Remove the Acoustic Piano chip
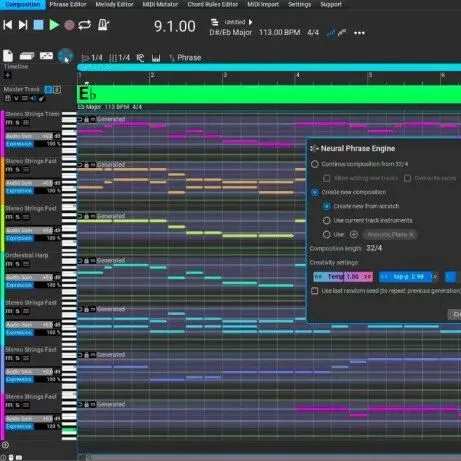This screenshot has width=461, height=461. (x=411, y=235)
